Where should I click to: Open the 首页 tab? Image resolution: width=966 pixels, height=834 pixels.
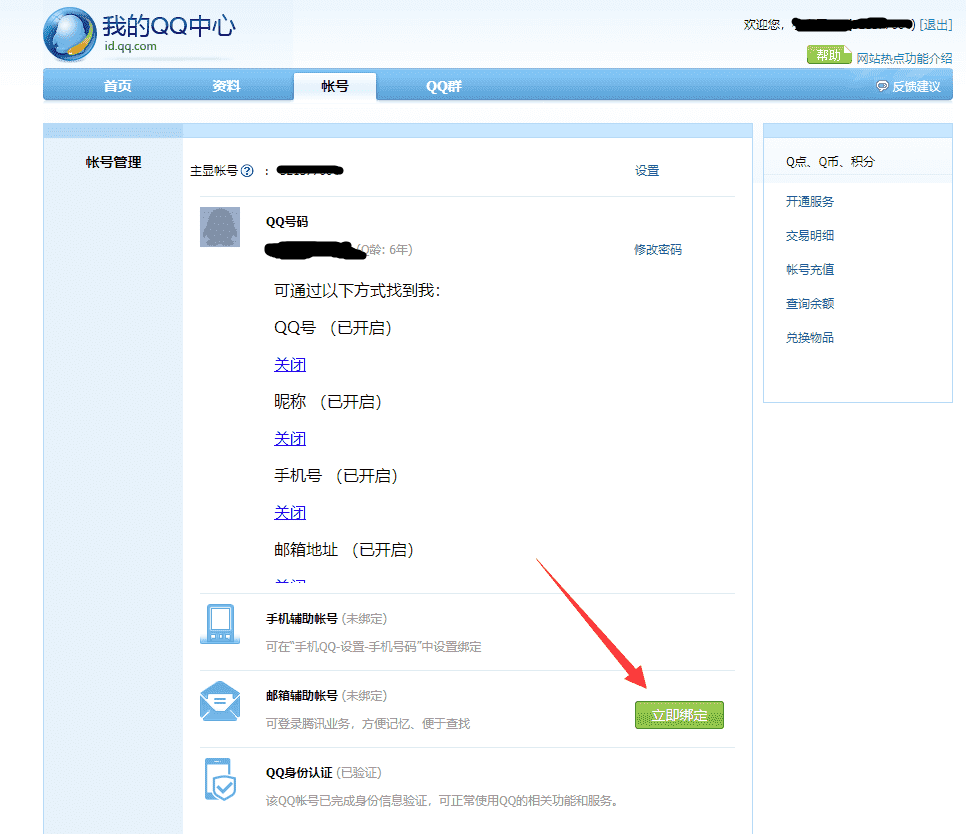point(117,86)
